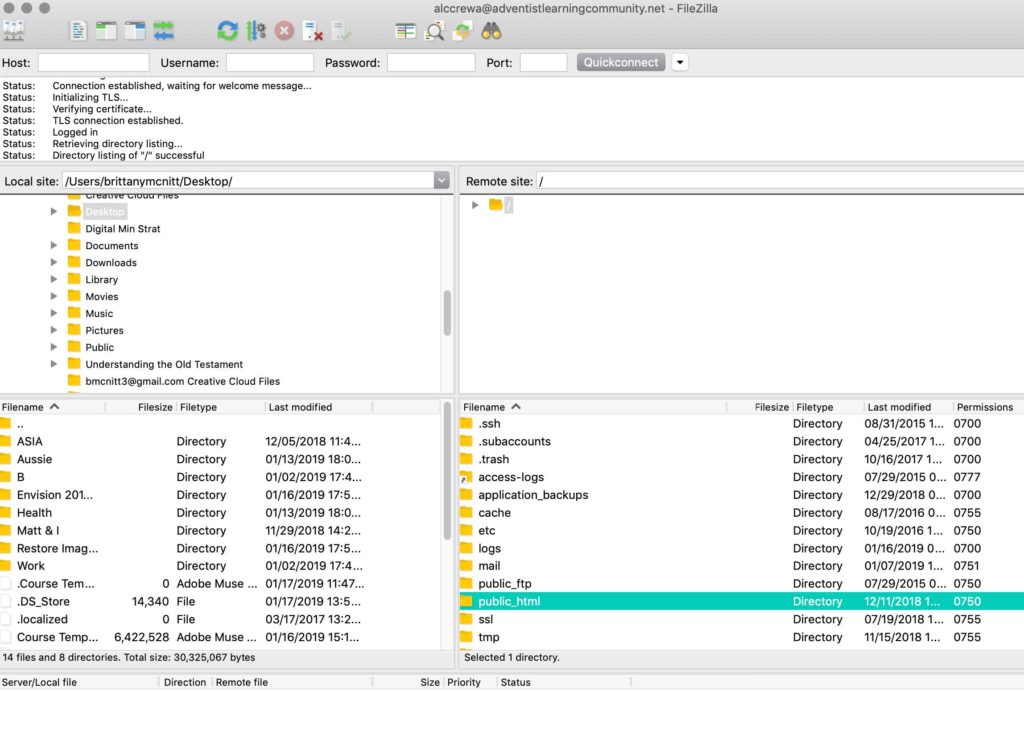Expand the Desktop folder in local tree

(x=54, y=211)
